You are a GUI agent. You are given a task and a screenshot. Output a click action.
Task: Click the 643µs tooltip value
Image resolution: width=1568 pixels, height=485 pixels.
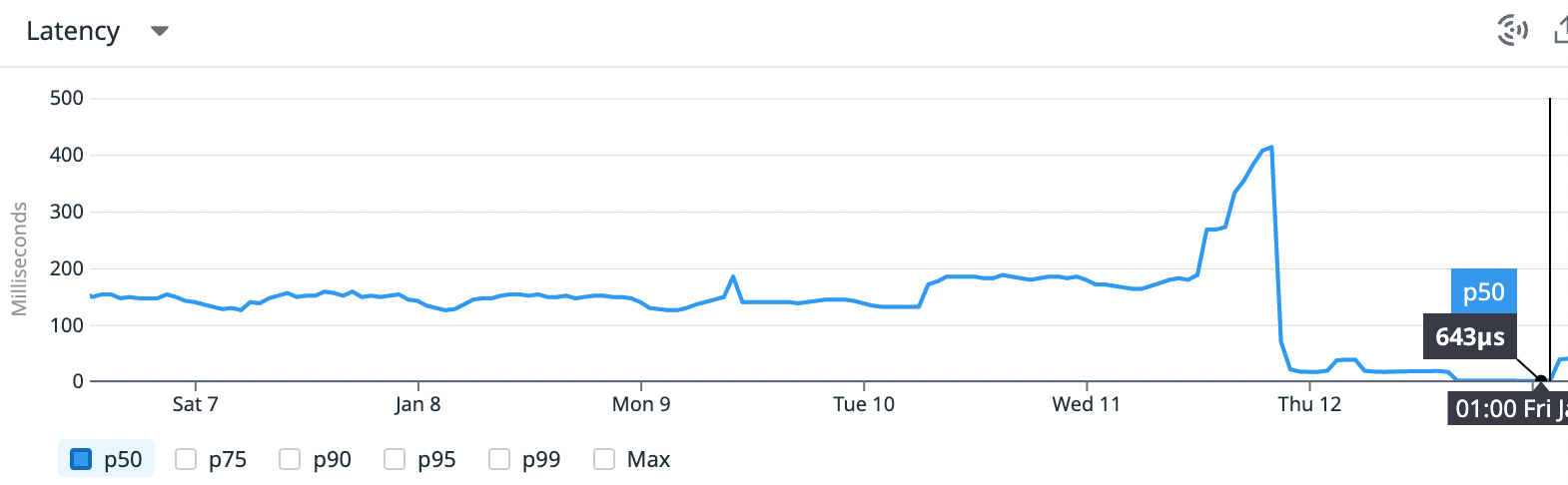tap(1469, 337)
